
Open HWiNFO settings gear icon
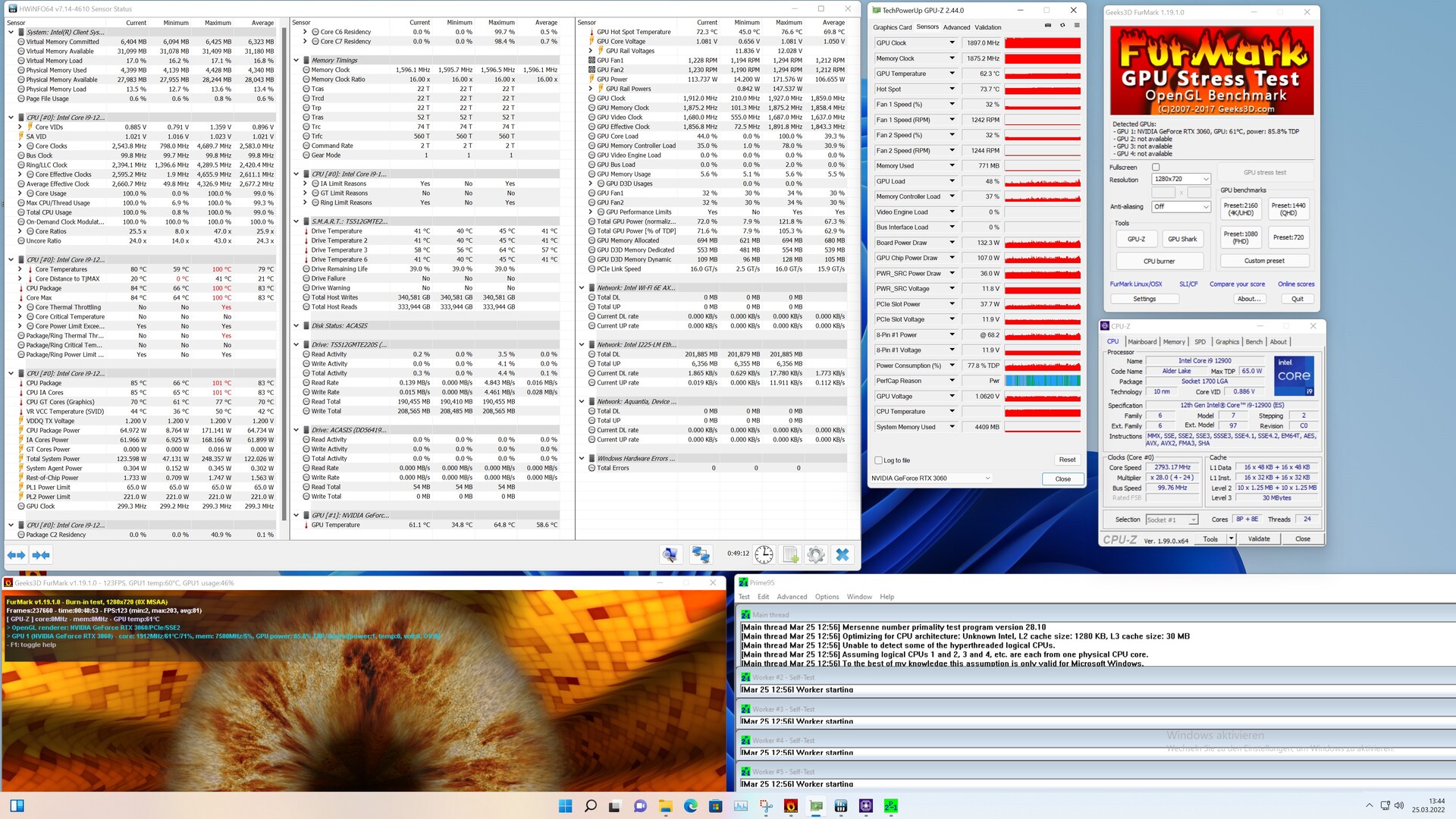pyautogui.click(x=816, y=555)
